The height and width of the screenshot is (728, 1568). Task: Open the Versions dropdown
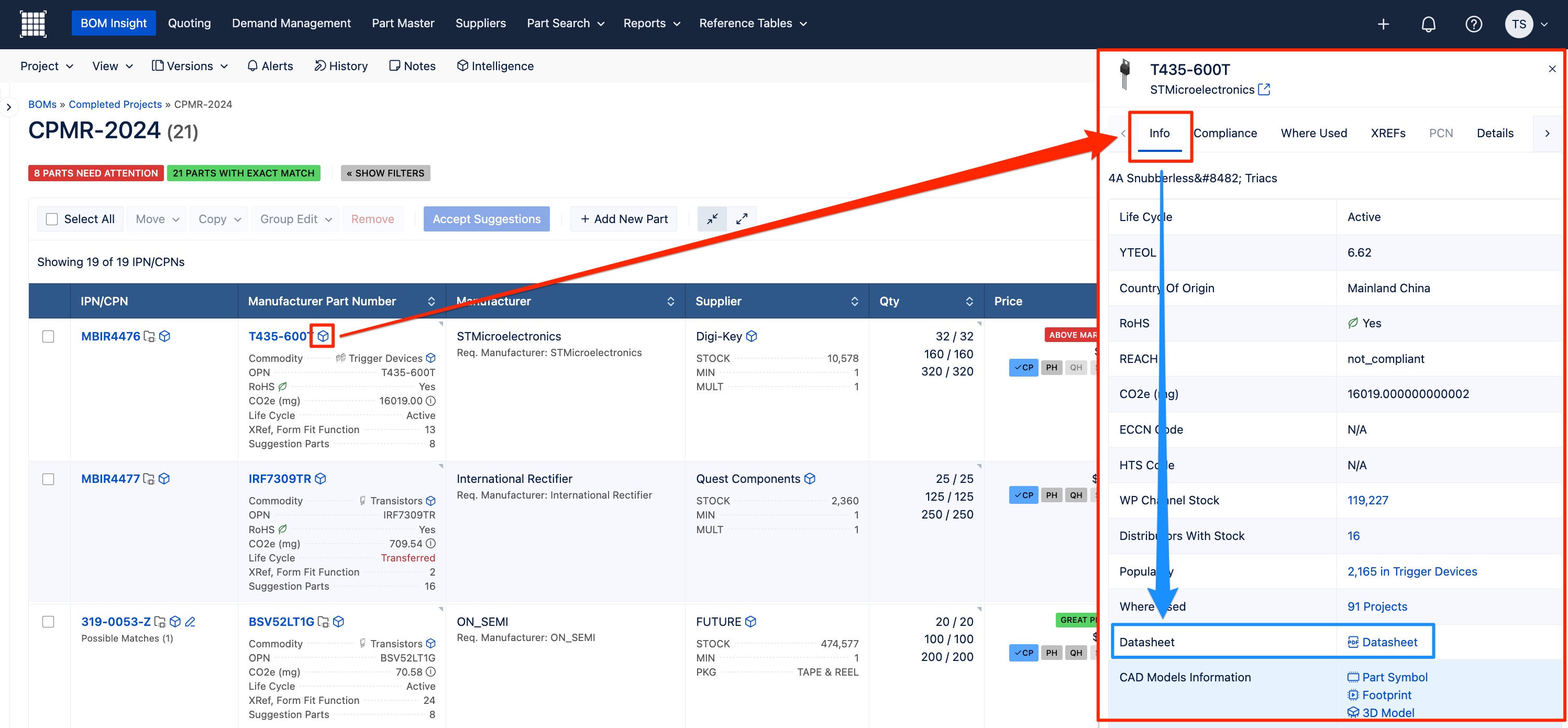(189, 66)
